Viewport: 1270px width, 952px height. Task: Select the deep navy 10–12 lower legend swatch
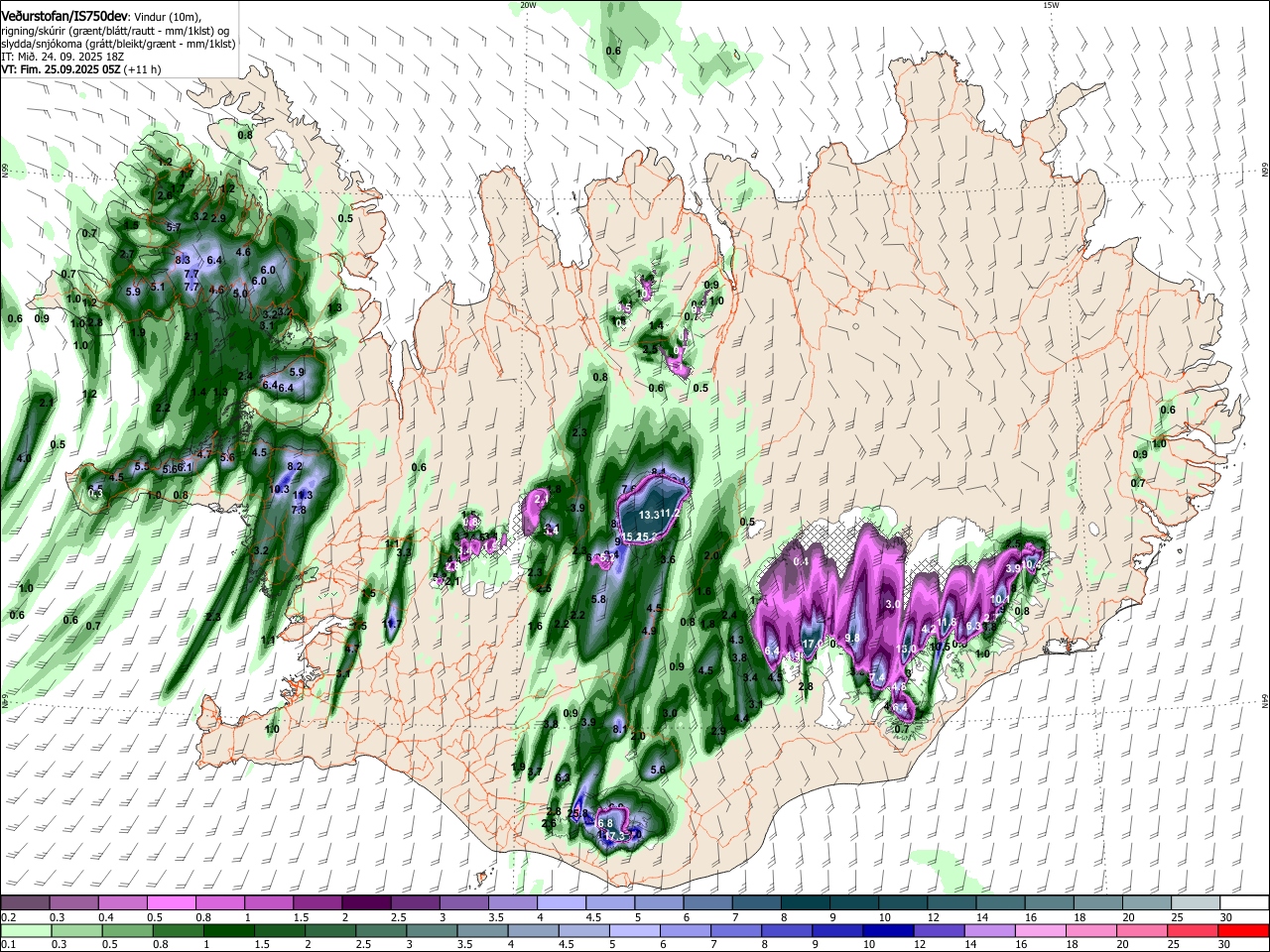(x=889, y=930)
